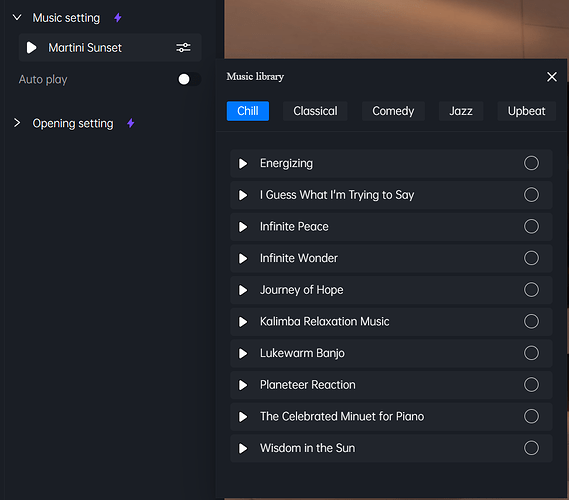The width and height of the screenshot is (569, 500).
Task: Preview the Infinite Peace track
Action: (243, 227)
